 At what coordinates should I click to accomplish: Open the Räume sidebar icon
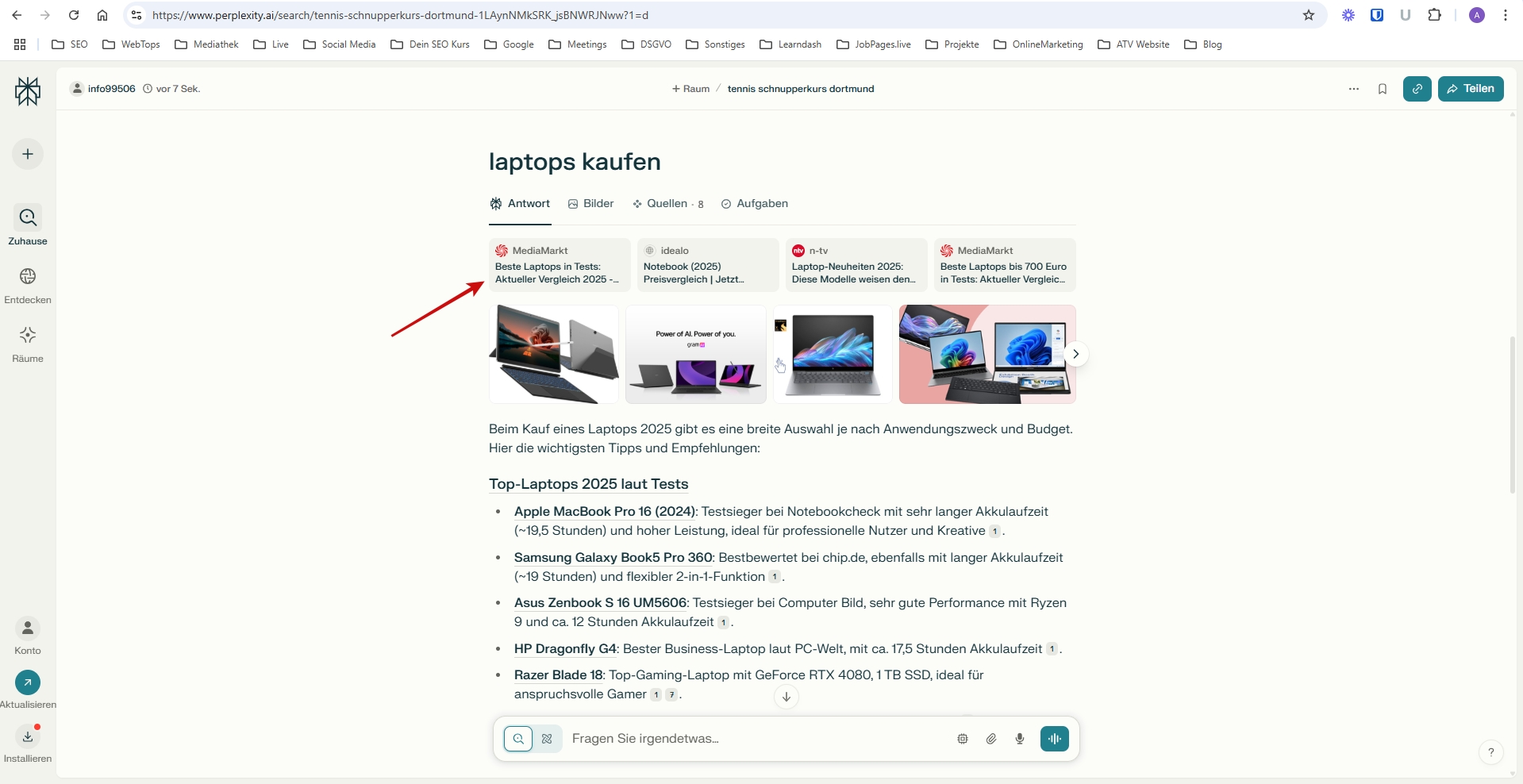coord(28,336)
